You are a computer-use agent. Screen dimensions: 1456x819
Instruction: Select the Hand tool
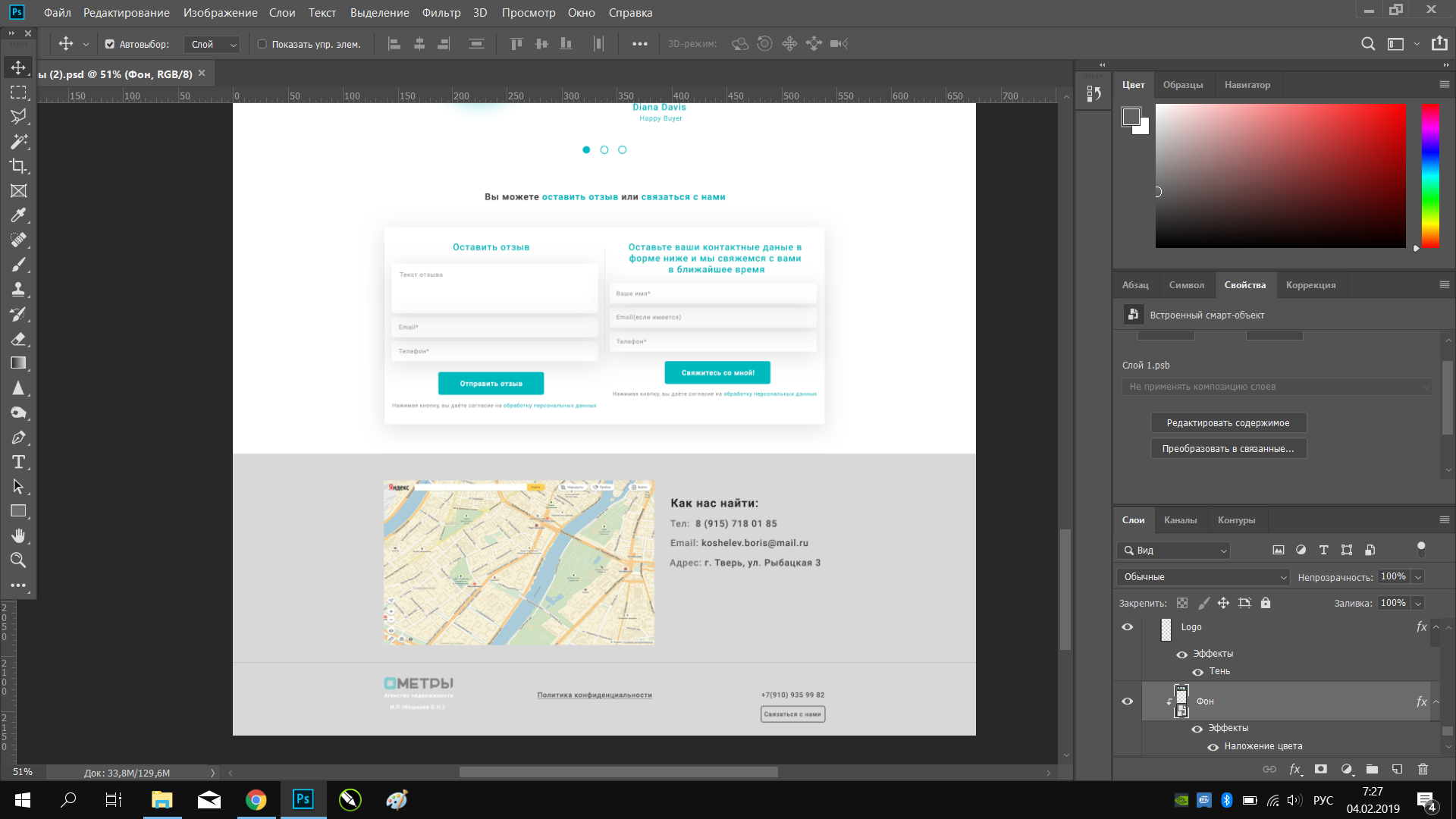coord(18,536)
